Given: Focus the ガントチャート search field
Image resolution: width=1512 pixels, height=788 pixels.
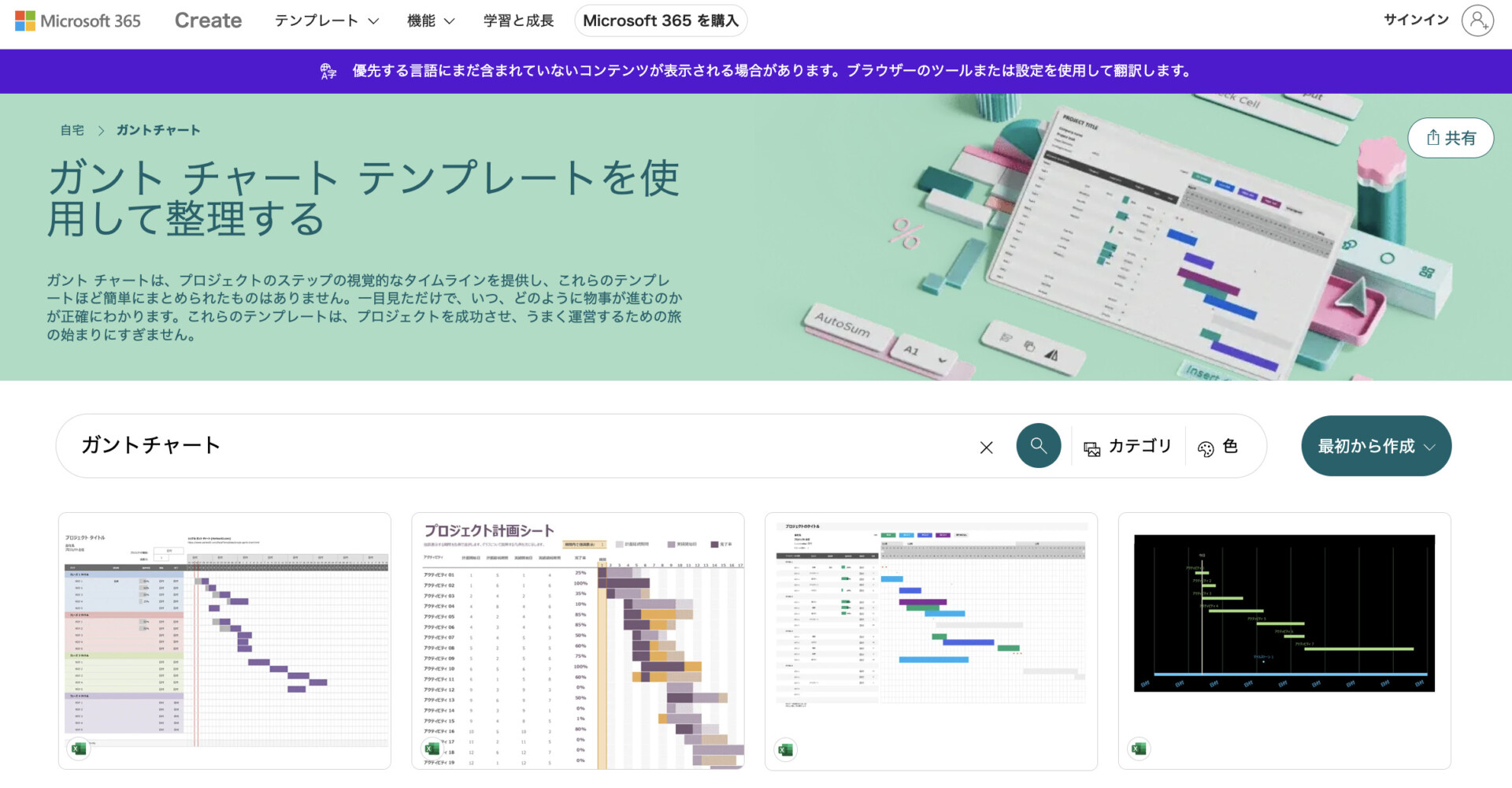Looking at the screenshot, I should [x=520, y=446].
